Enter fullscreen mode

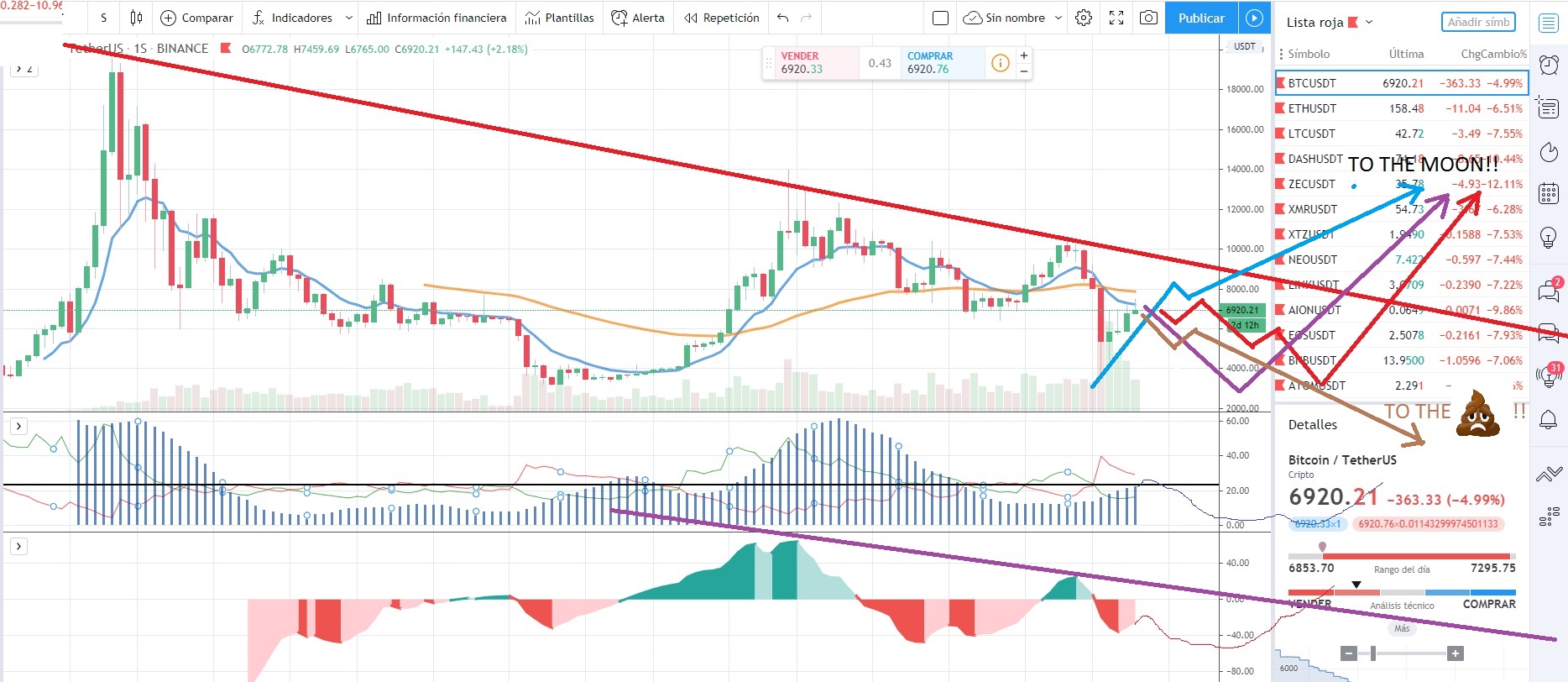1116,18
